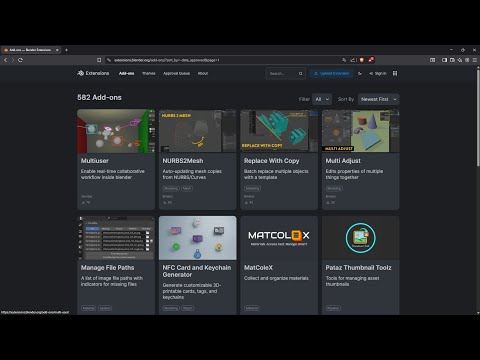Open the Manage File Paths preview image
480x360 pixels.
point(116,238)
